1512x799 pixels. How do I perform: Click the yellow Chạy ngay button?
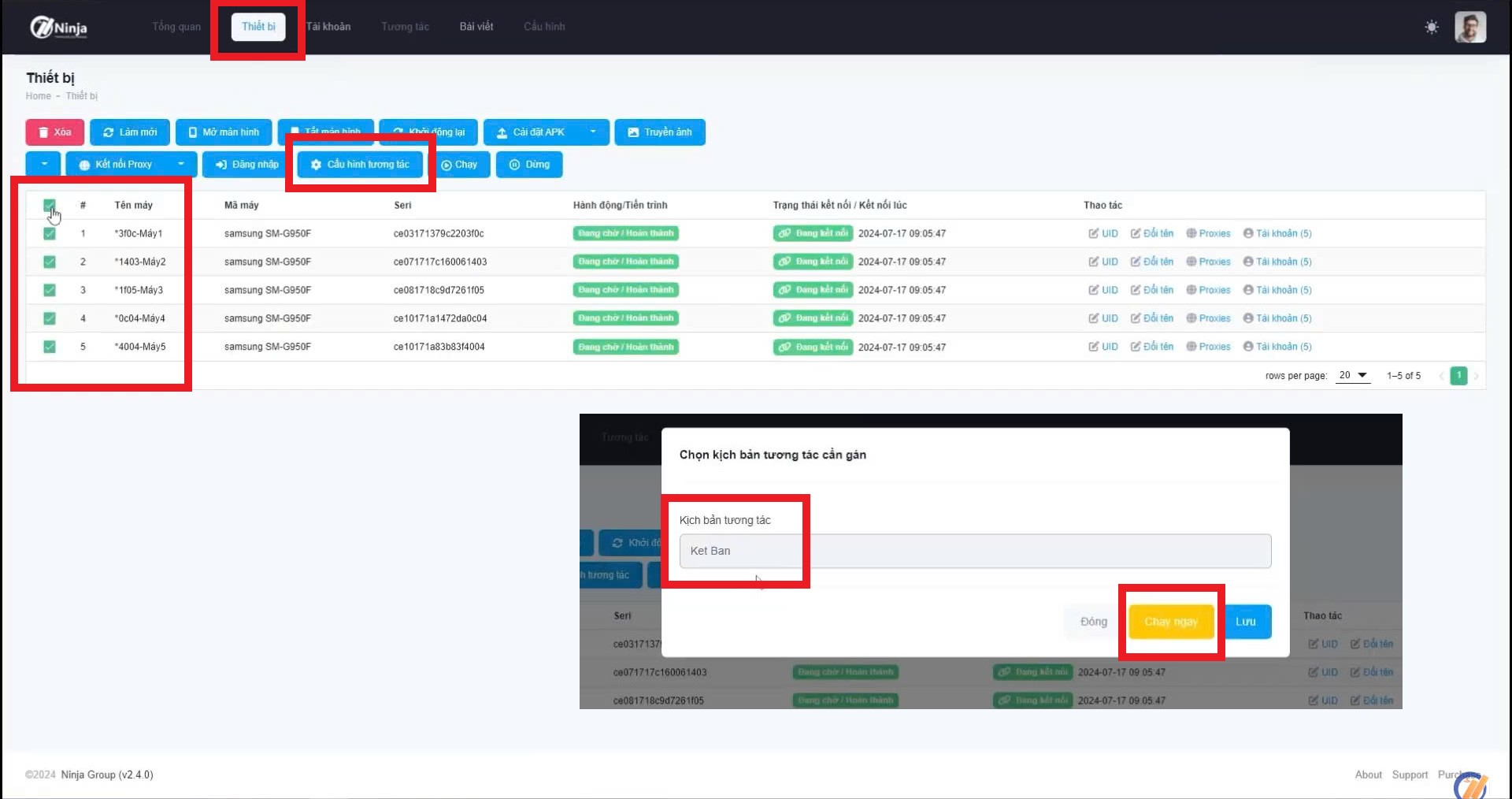(x=1171, y=622)
